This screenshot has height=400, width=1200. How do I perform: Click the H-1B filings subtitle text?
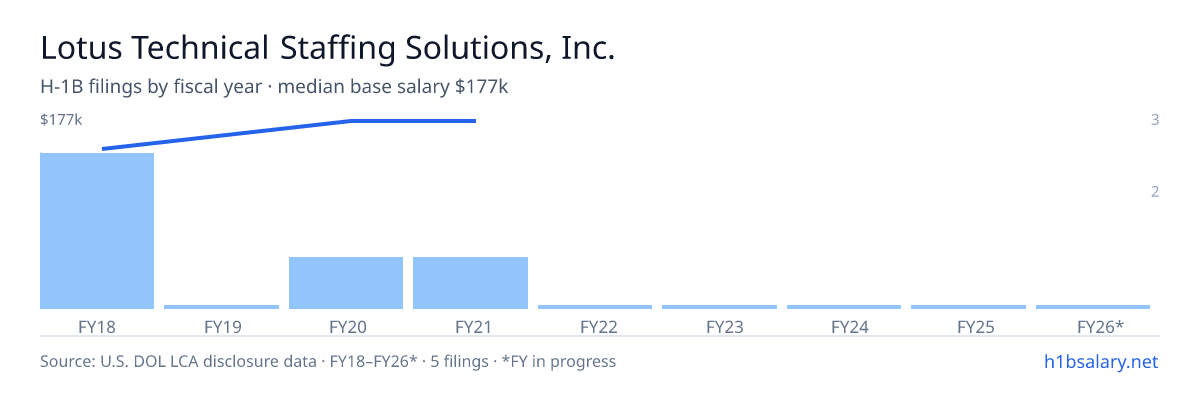274,87
